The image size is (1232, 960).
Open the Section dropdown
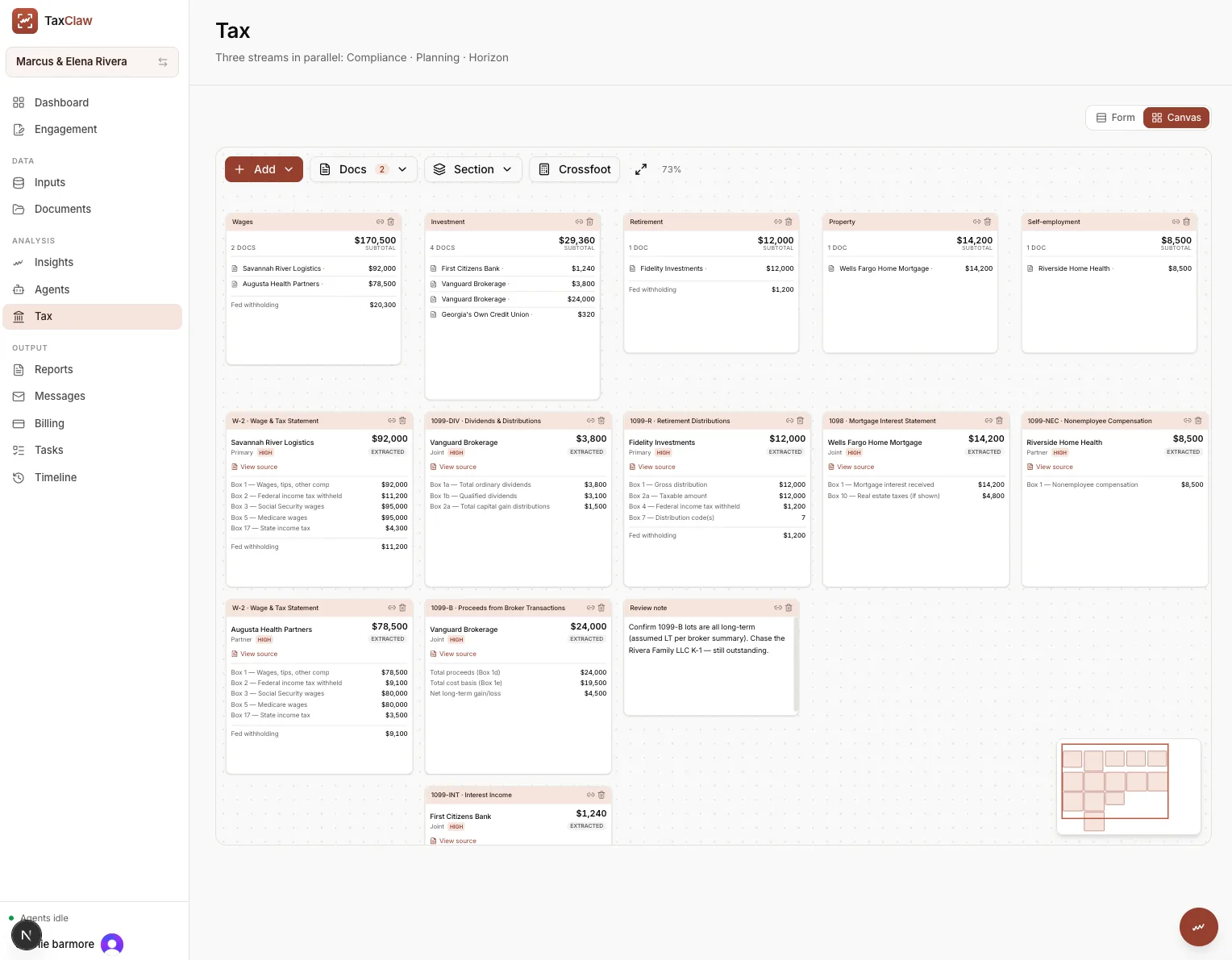coord(472,169)
